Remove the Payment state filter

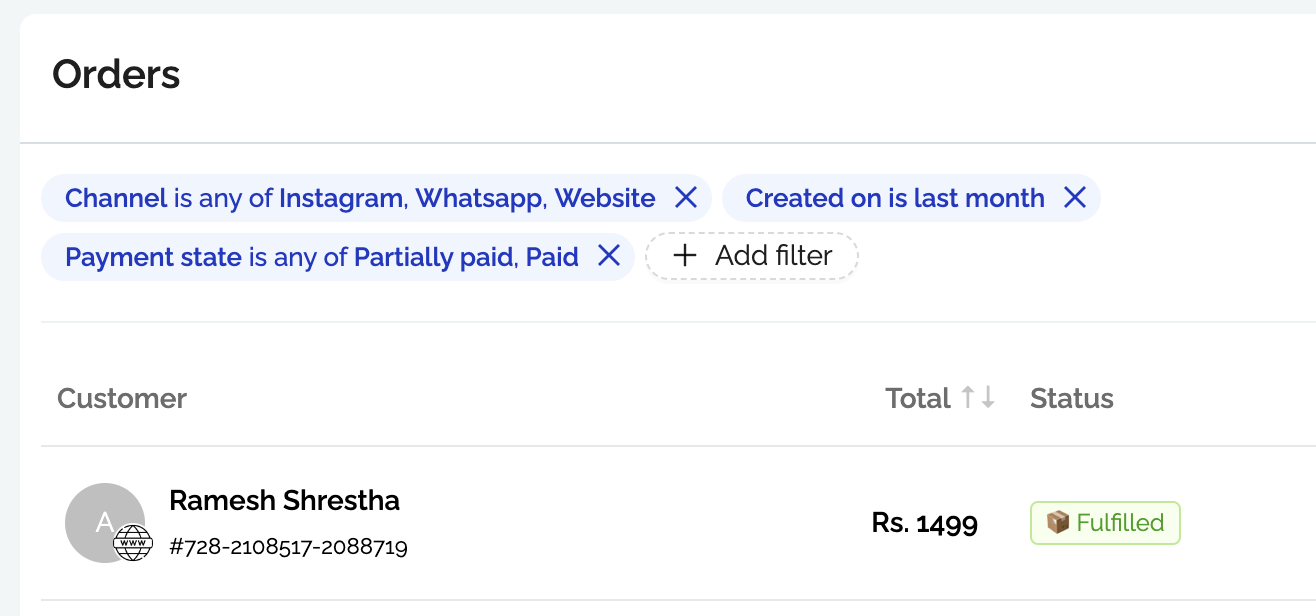pos(609,256)
